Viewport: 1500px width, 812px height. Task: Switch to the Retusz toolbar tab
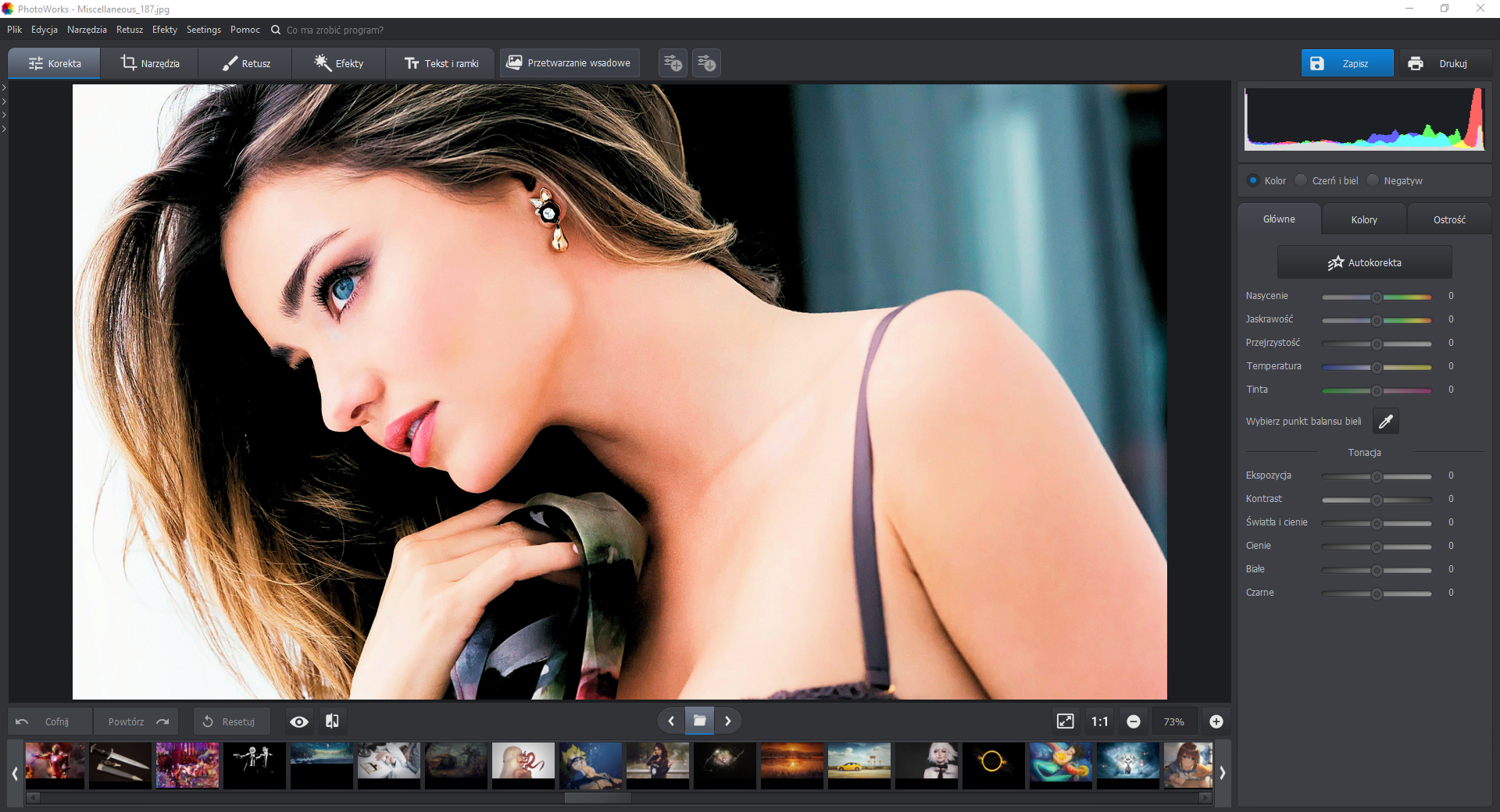click(245, 63)
